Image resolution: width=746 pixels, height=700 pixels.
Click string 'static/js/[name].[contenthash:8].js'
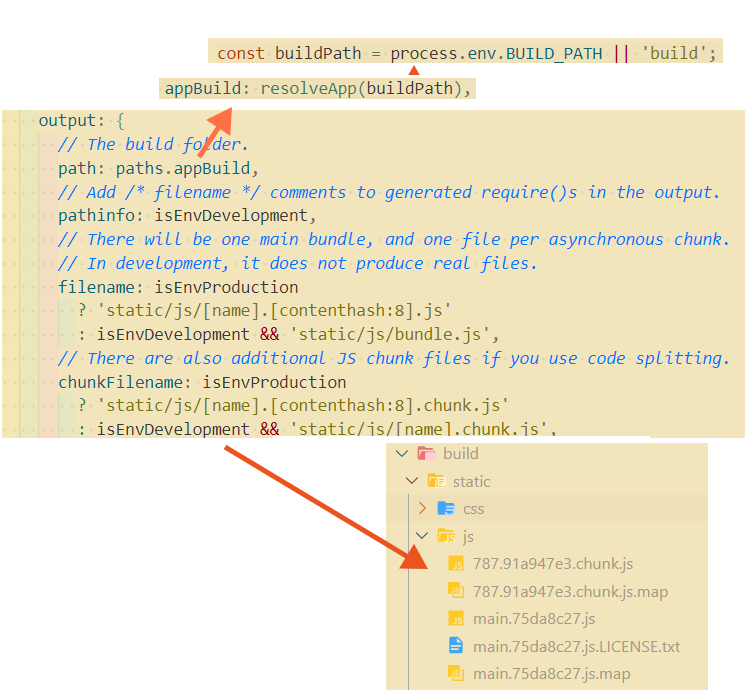click(x=274, y=310)
